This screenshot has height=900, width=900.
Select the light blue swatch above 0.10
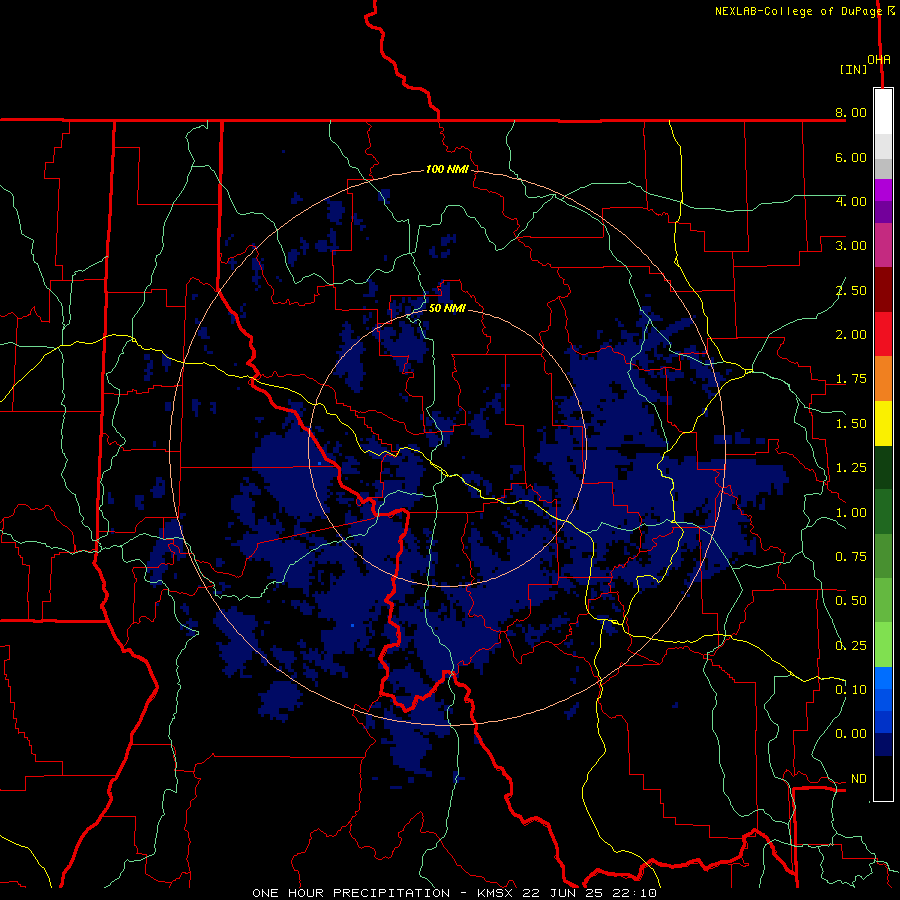coord(883,678)
